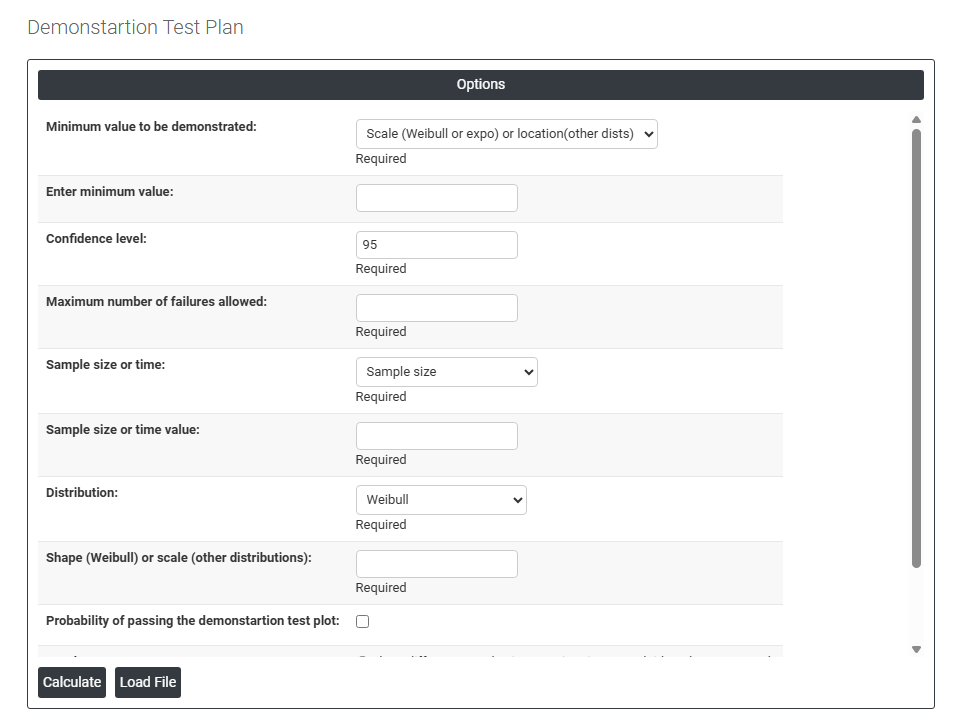Click the Demonstartion Test Plan page title
Screen dimensions: 957x723
click(x=135, y=28)
